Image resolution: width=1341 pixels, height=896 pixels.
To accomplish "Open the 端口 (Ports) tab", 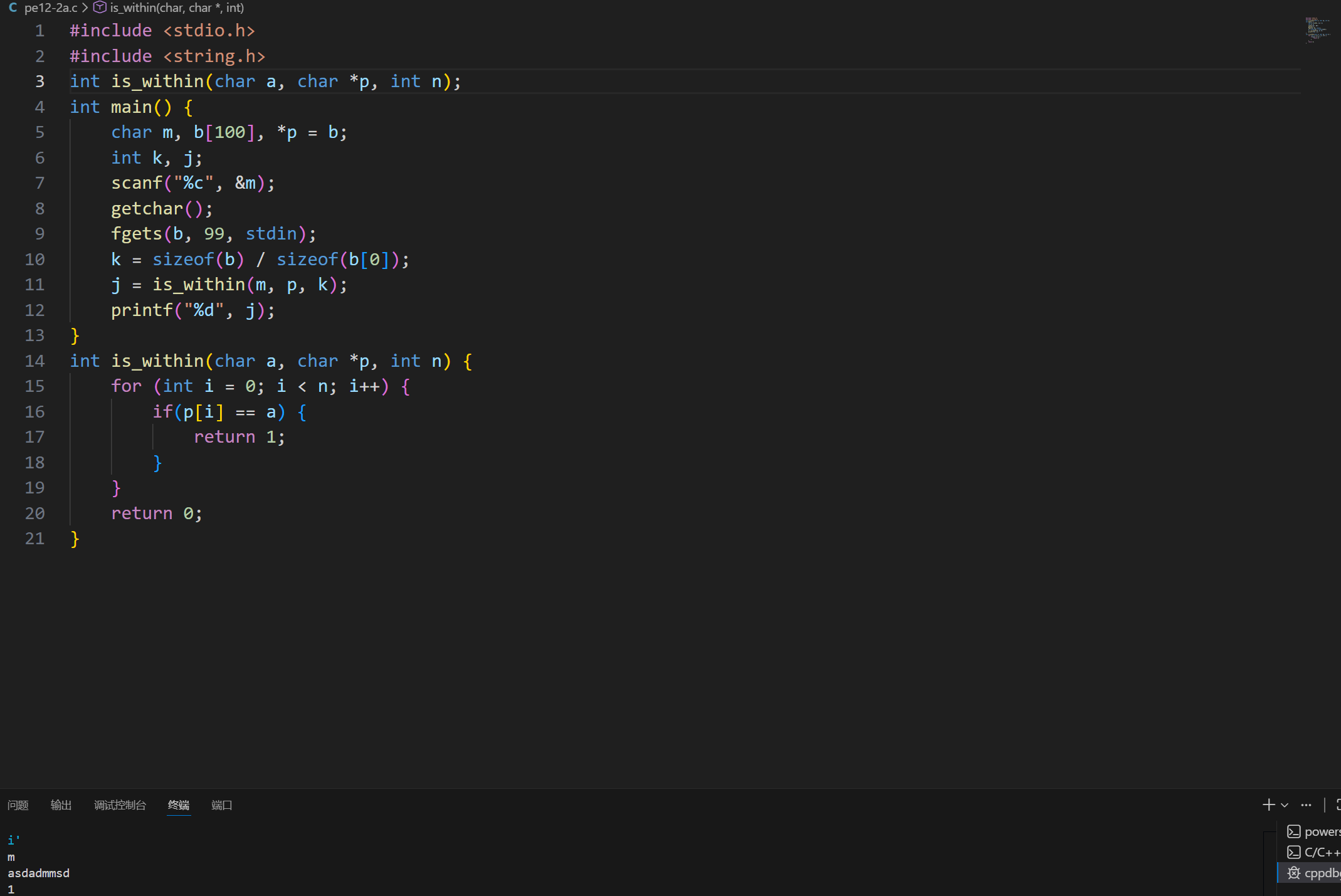I will [x=221, y=805].
